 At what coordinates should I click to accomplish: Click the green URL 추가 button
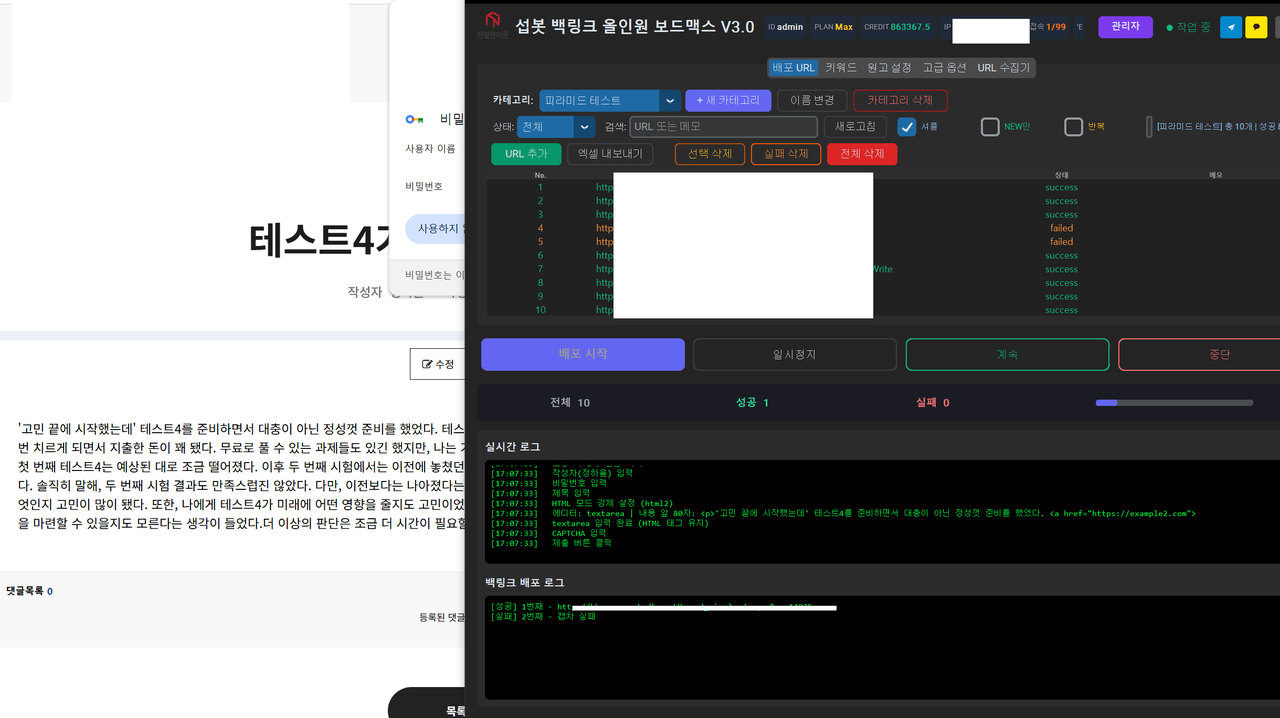pos(526,154)
